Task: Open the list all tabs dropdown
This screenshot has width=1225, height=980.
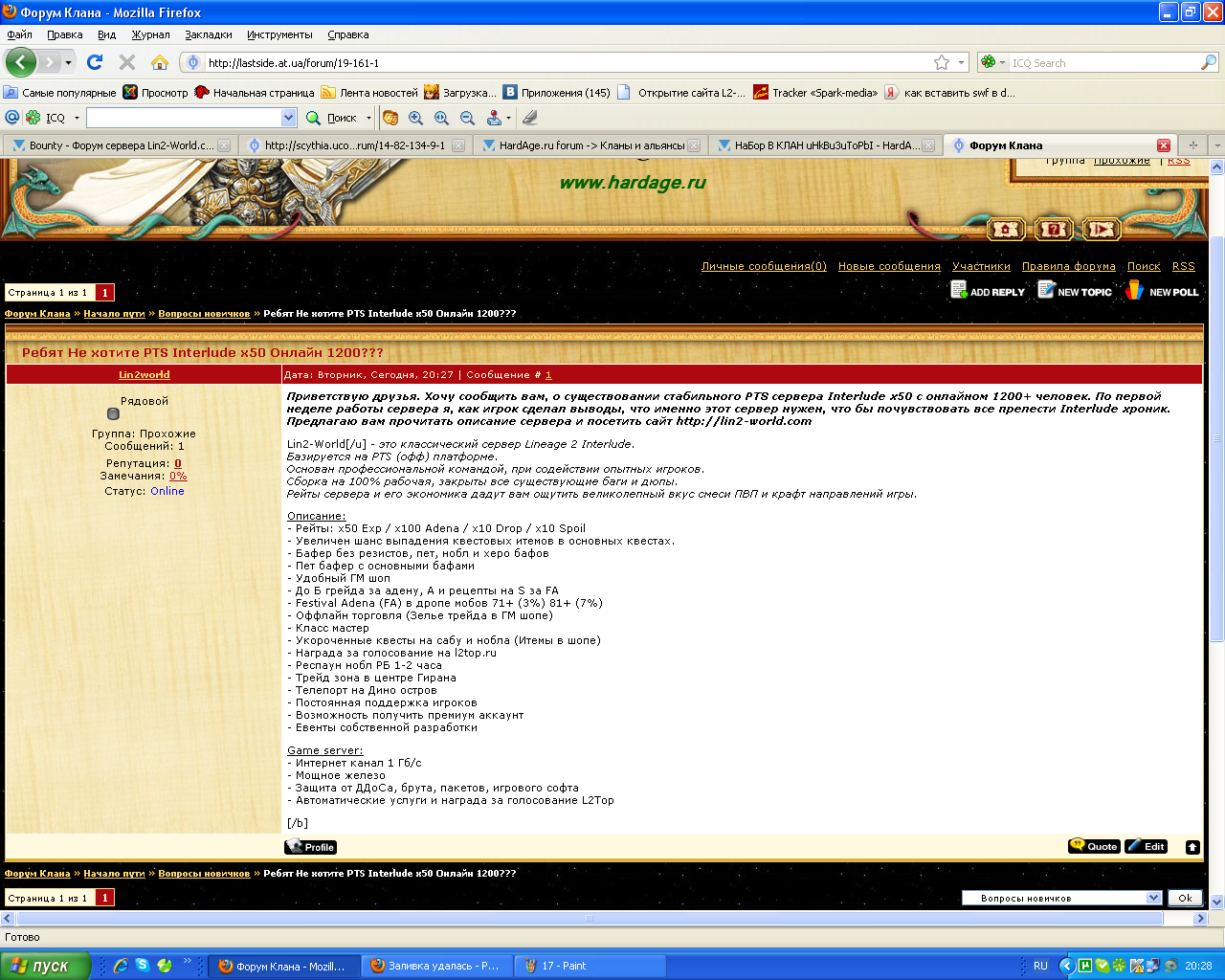Action: pos(1216,145)
